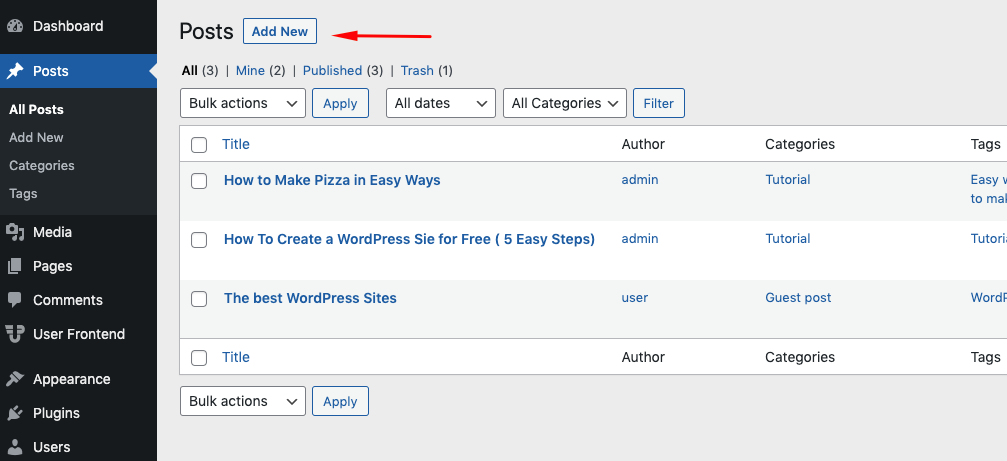Screen dimensions: 1007x461
Task: Click the Appearance paintbrush icon
Action: [x=15, y=379]
